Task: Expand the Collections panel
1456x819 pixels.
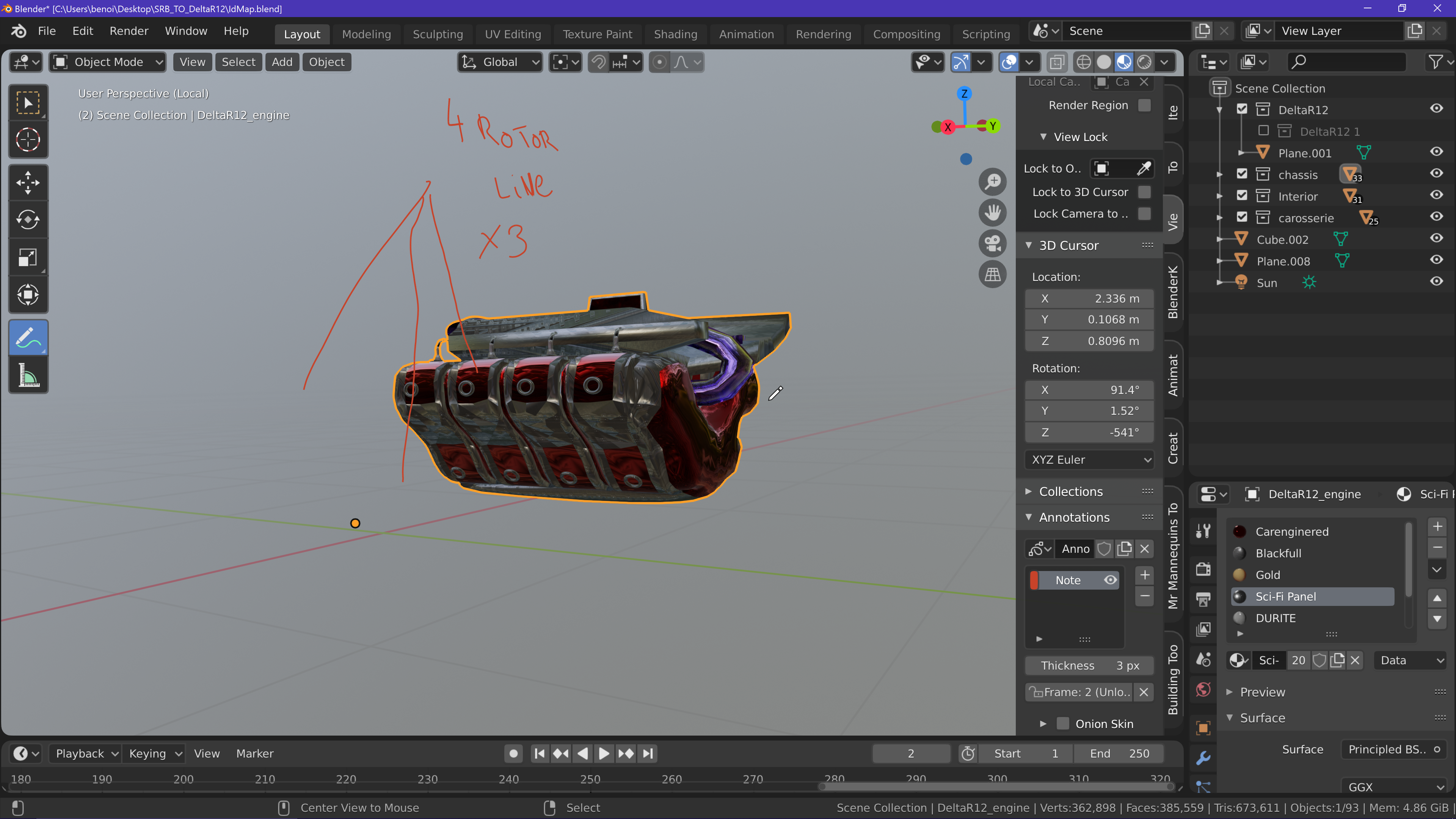Action: [x=1070, y=491]
